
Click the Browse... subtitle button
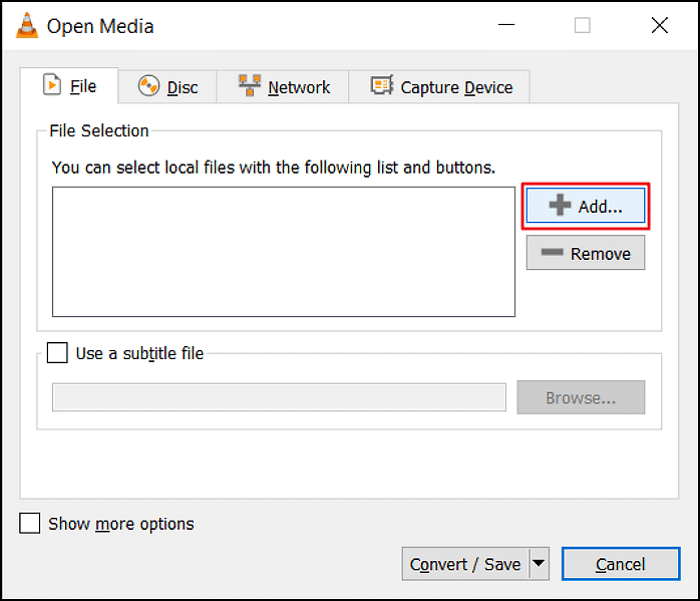click(580, 398)
